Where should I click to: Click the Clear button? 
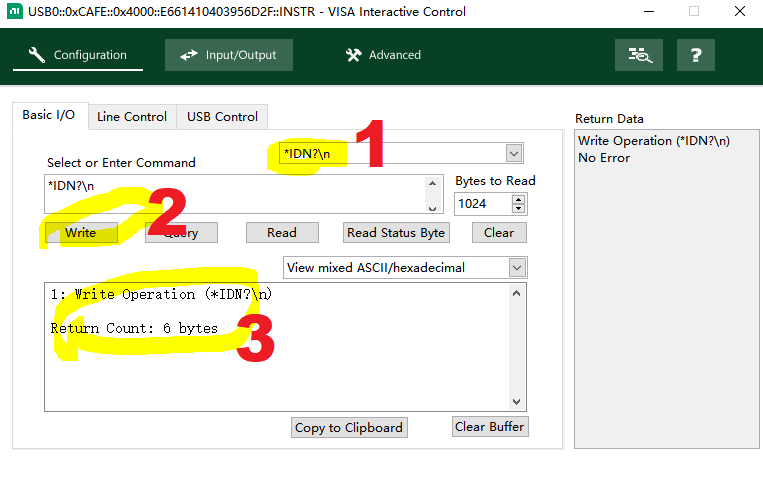[x=499, y=233]
